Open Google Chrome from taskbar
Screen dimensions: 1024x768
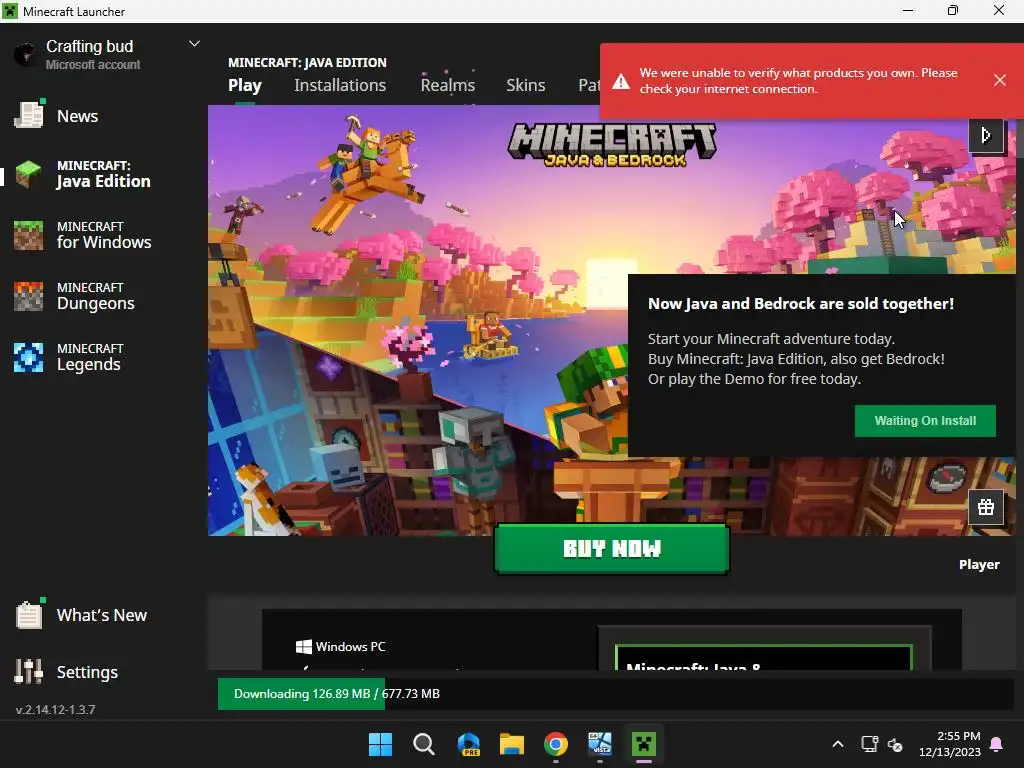(x=556, y=744)
